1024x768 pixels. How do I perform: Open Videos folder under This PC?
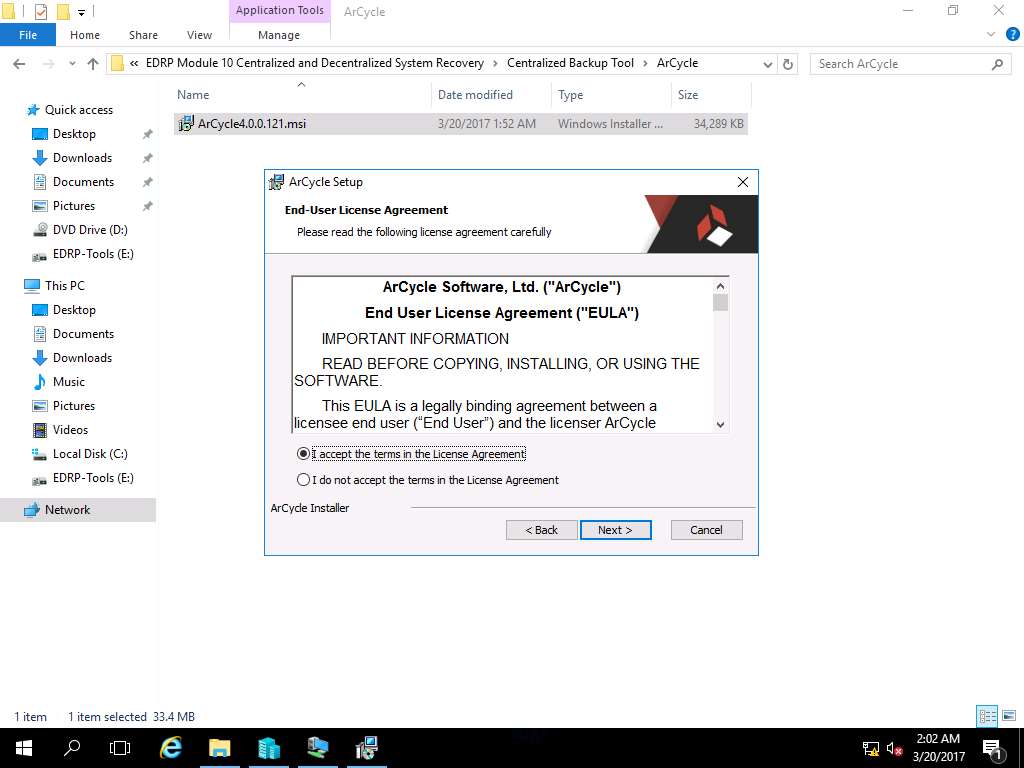click(x=70, y=430)
